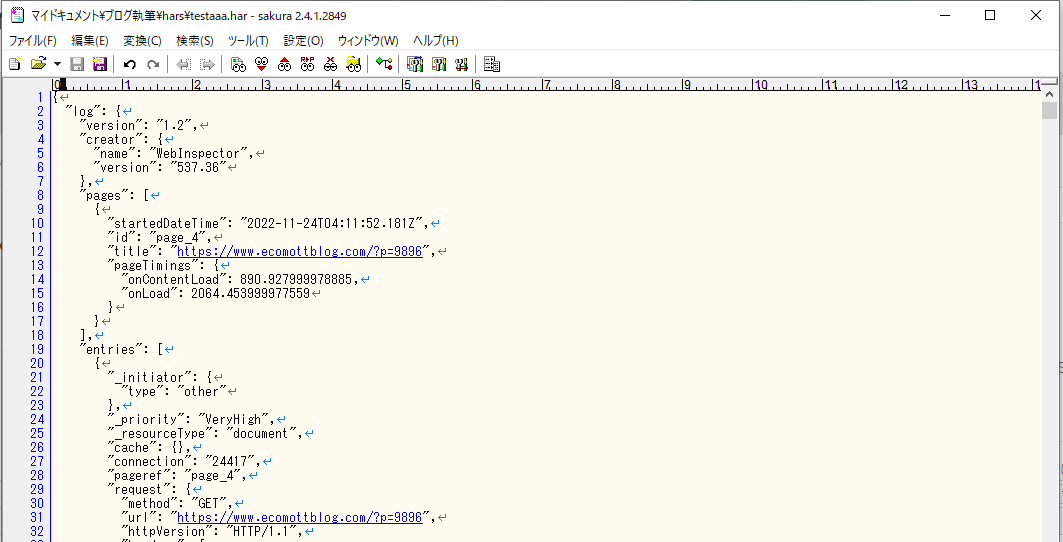Image resolution: width=1063 pixels, height=542 pixels.
Task: Open a file using the folder icon
Action: coord(38,64)
